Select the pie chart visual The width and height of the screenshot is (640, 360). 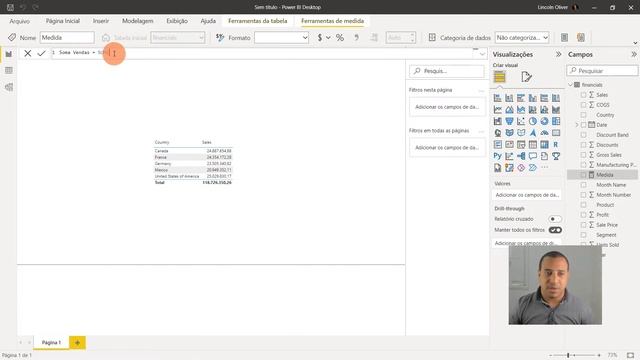click(533, 121)
